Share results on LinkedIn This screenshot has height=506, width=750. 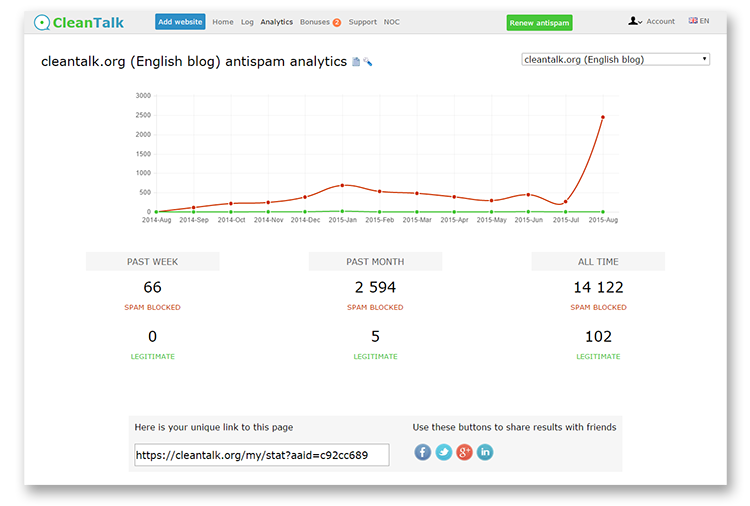[485, 452]
